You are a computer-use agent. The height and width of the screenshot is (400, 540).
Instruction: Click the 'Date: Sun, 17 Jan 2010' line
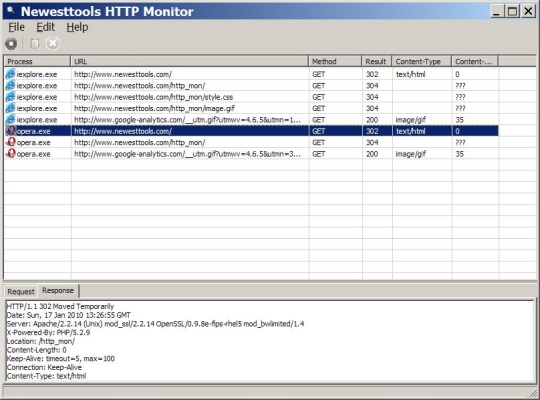[69, 315]
